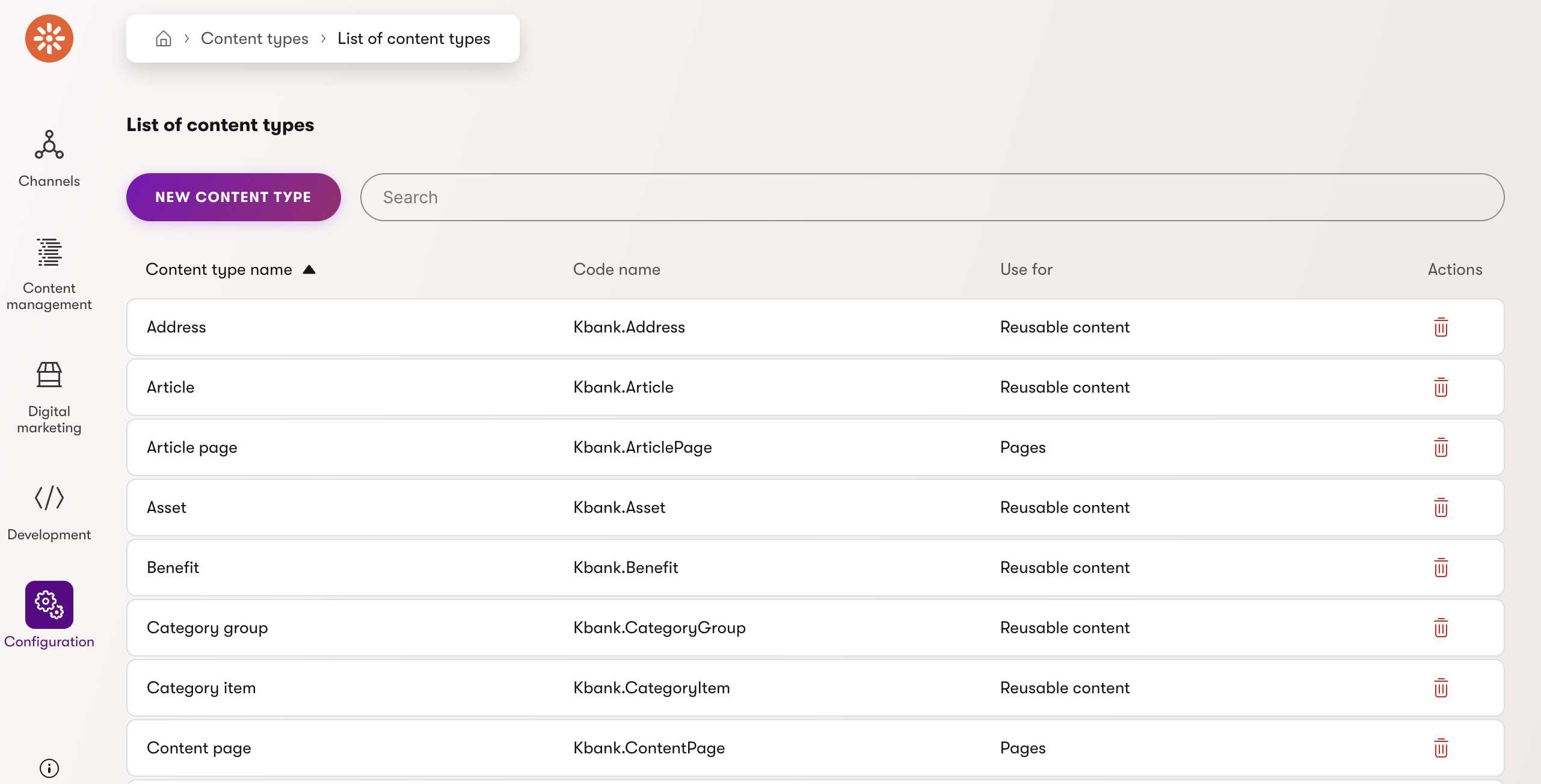1541x784 pixels.
Task: Focus the Search input field
Action: pos(931,197)
